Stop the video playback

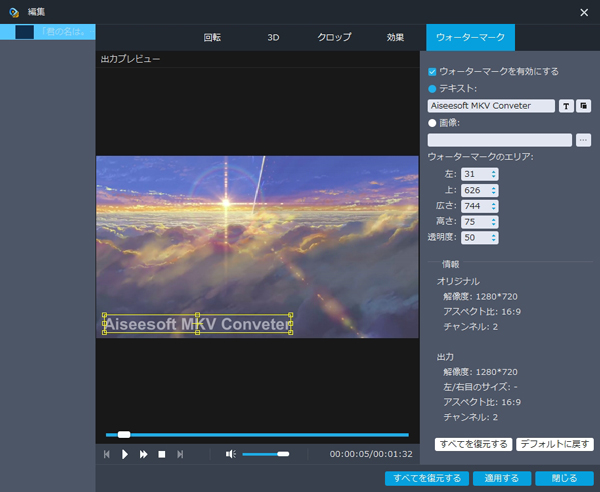pos(162,454)
